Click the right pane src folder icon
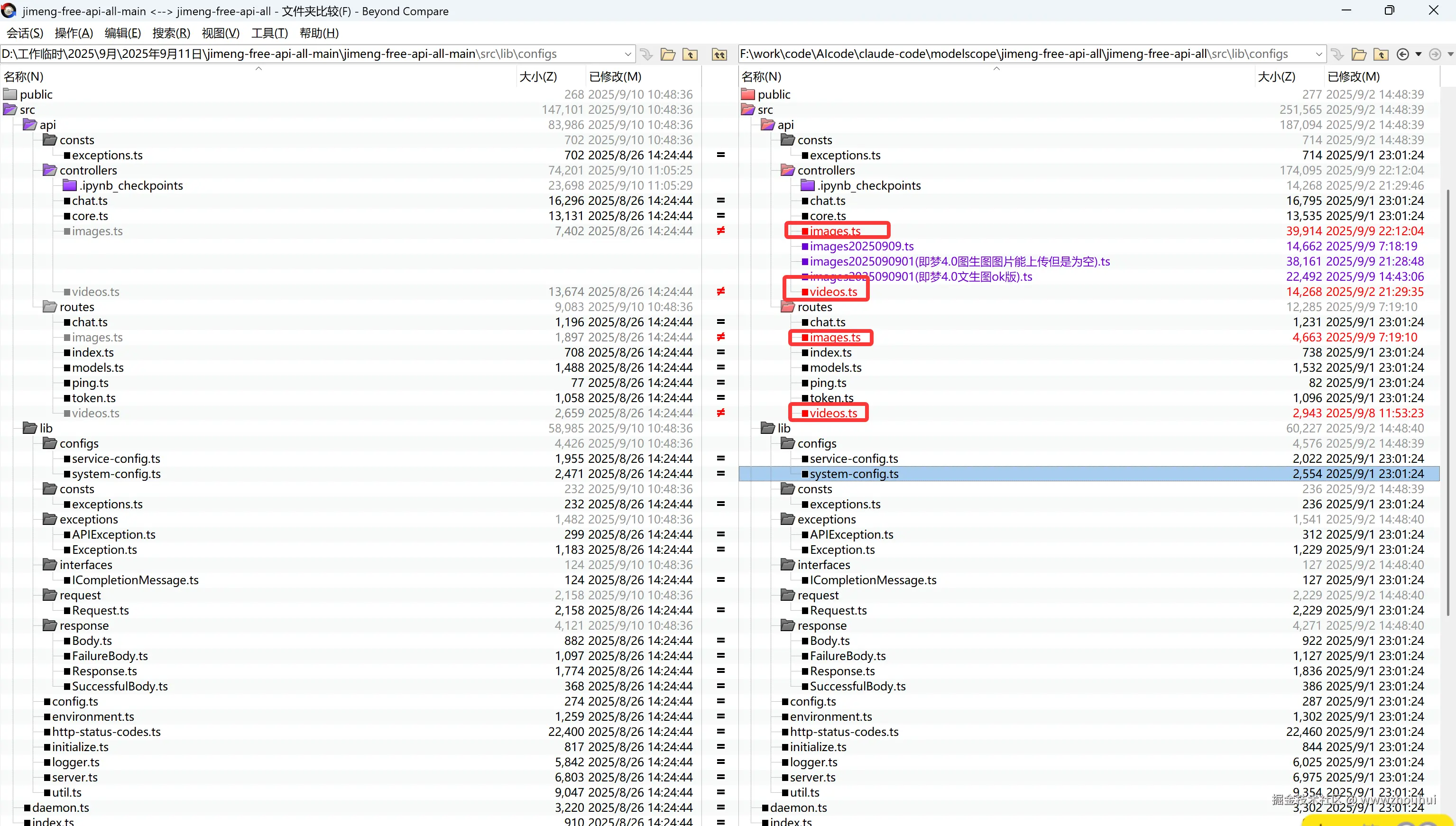 pos(748,110)
